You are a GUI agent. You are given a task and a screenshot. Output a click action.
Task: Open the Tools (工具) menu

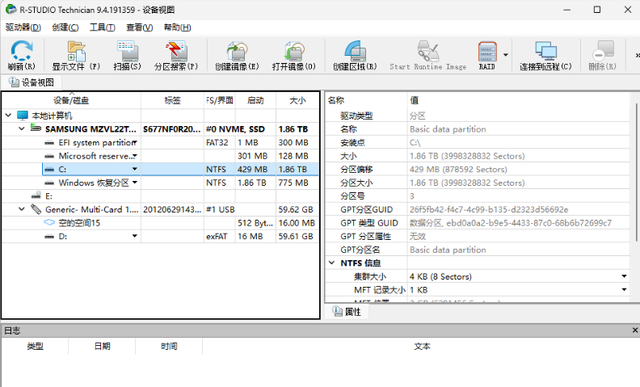point(102,27)
